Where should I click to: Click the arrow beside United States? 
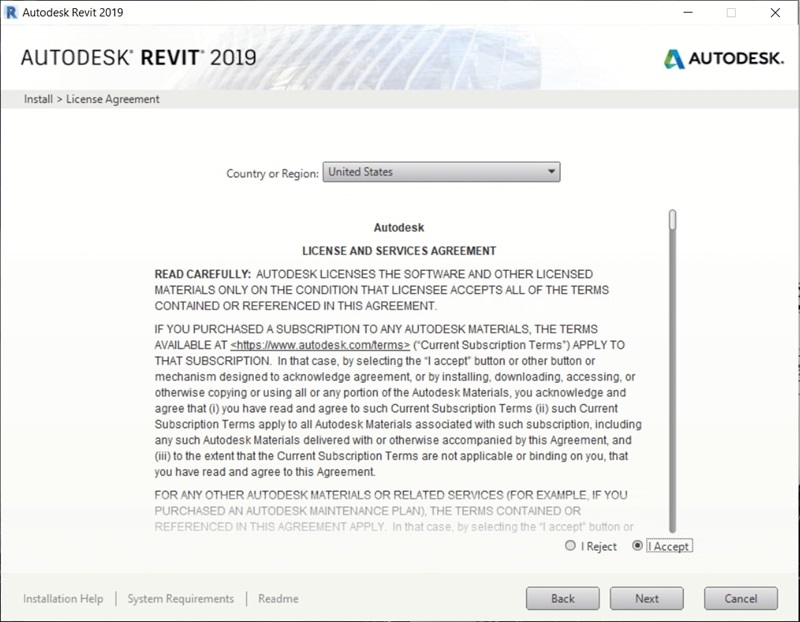[x=551, y=172]
